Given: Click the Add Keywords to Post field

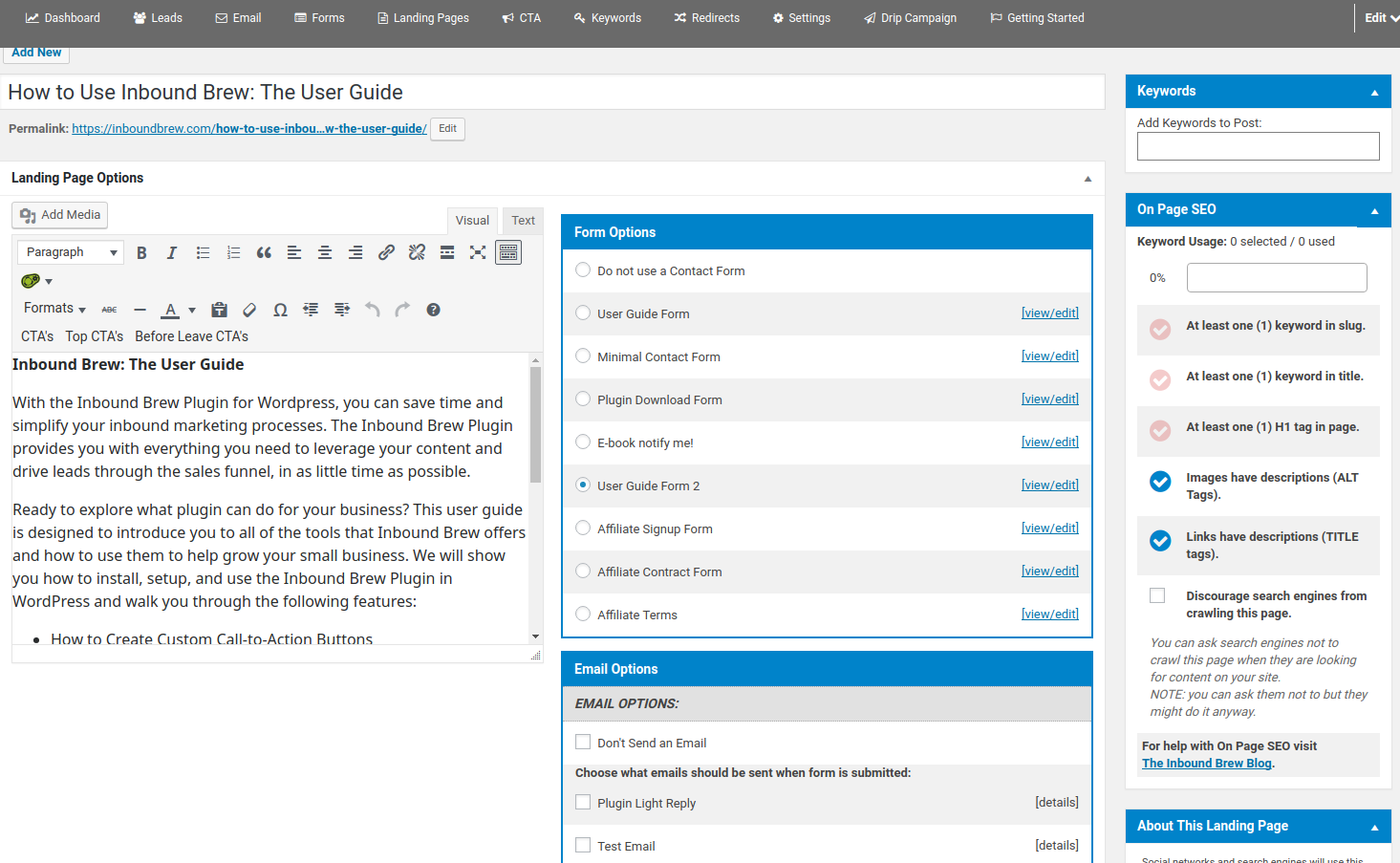Looking at the screenshot, I should pyautogui.click(x=1258, y=146).
